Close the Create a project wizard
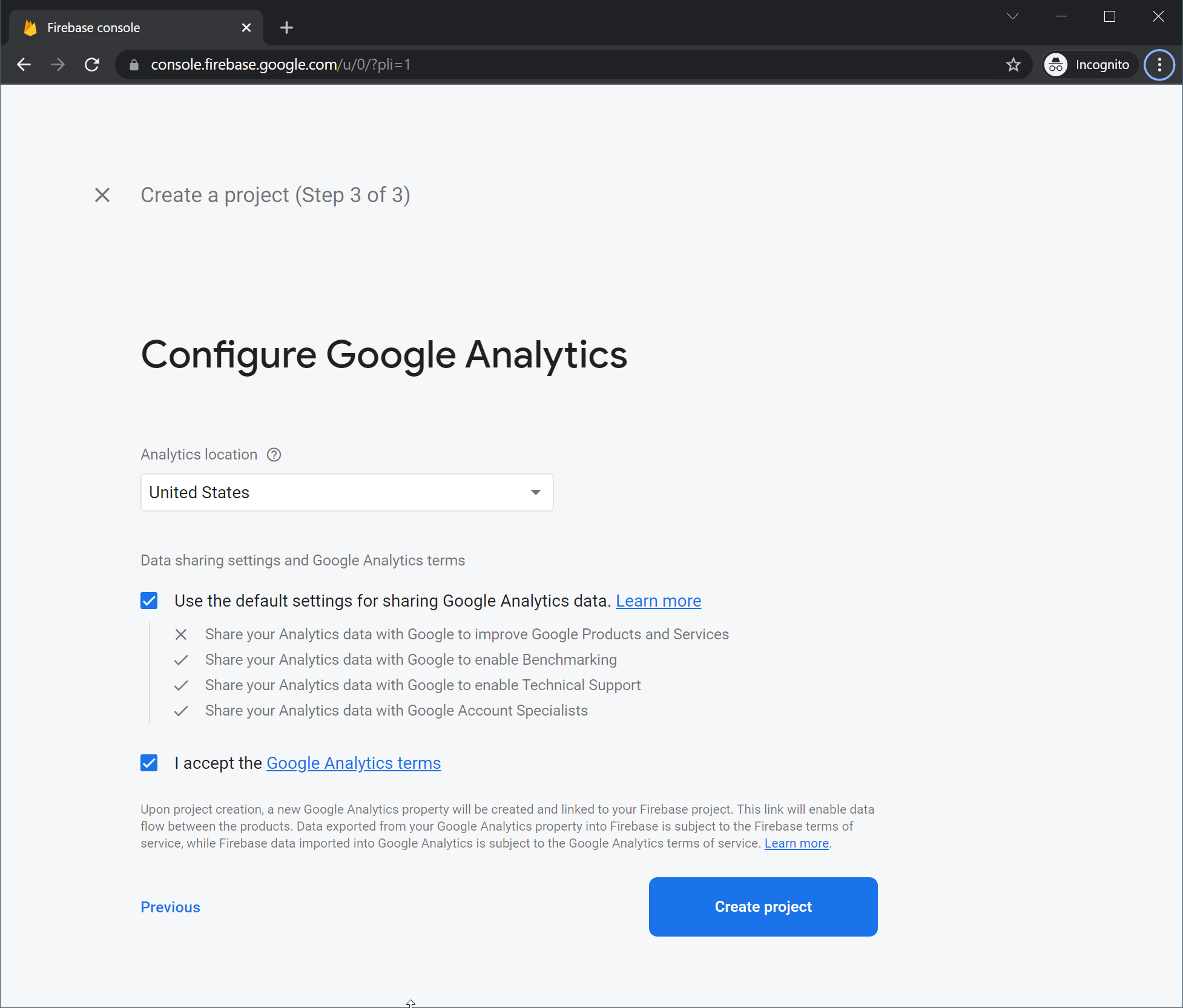 tap(102, 195)
